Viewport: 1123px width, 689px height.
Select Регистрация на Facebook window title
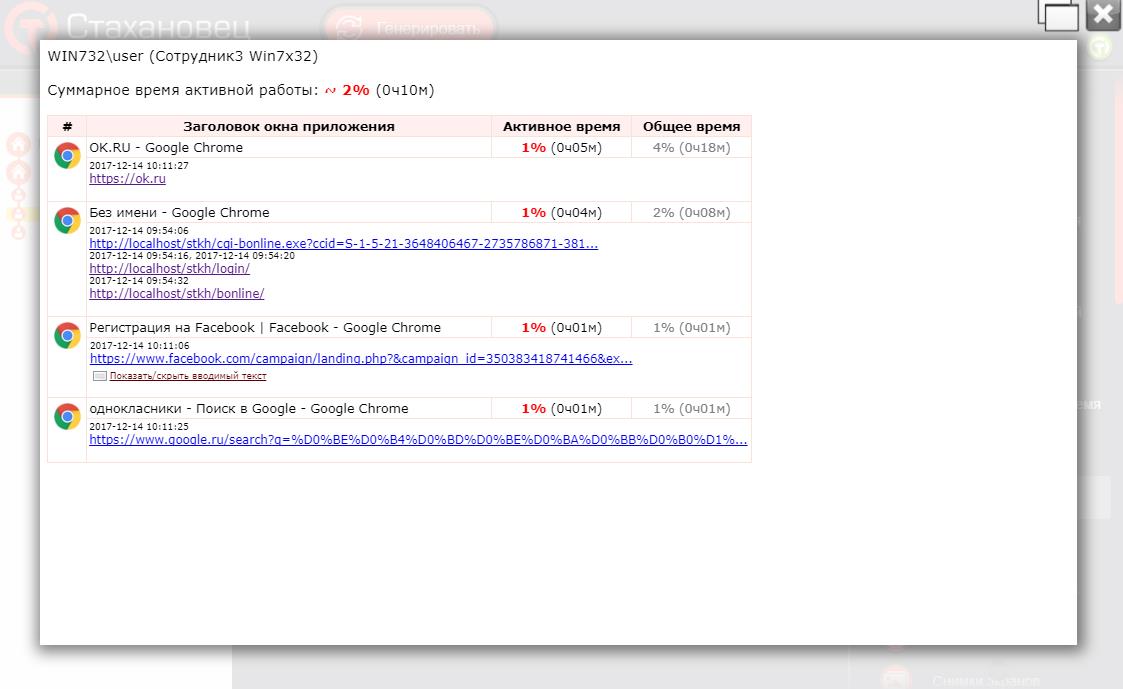[265, 327]
